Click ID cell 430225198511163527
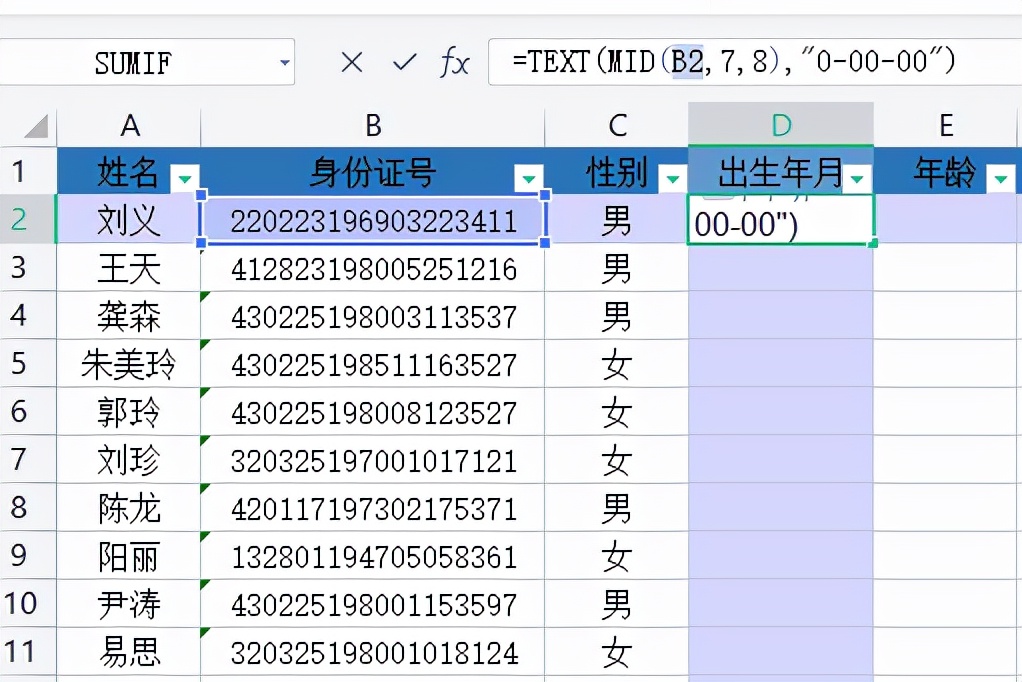The height and width of the screenshot is (682, 1022). point(373,363)
